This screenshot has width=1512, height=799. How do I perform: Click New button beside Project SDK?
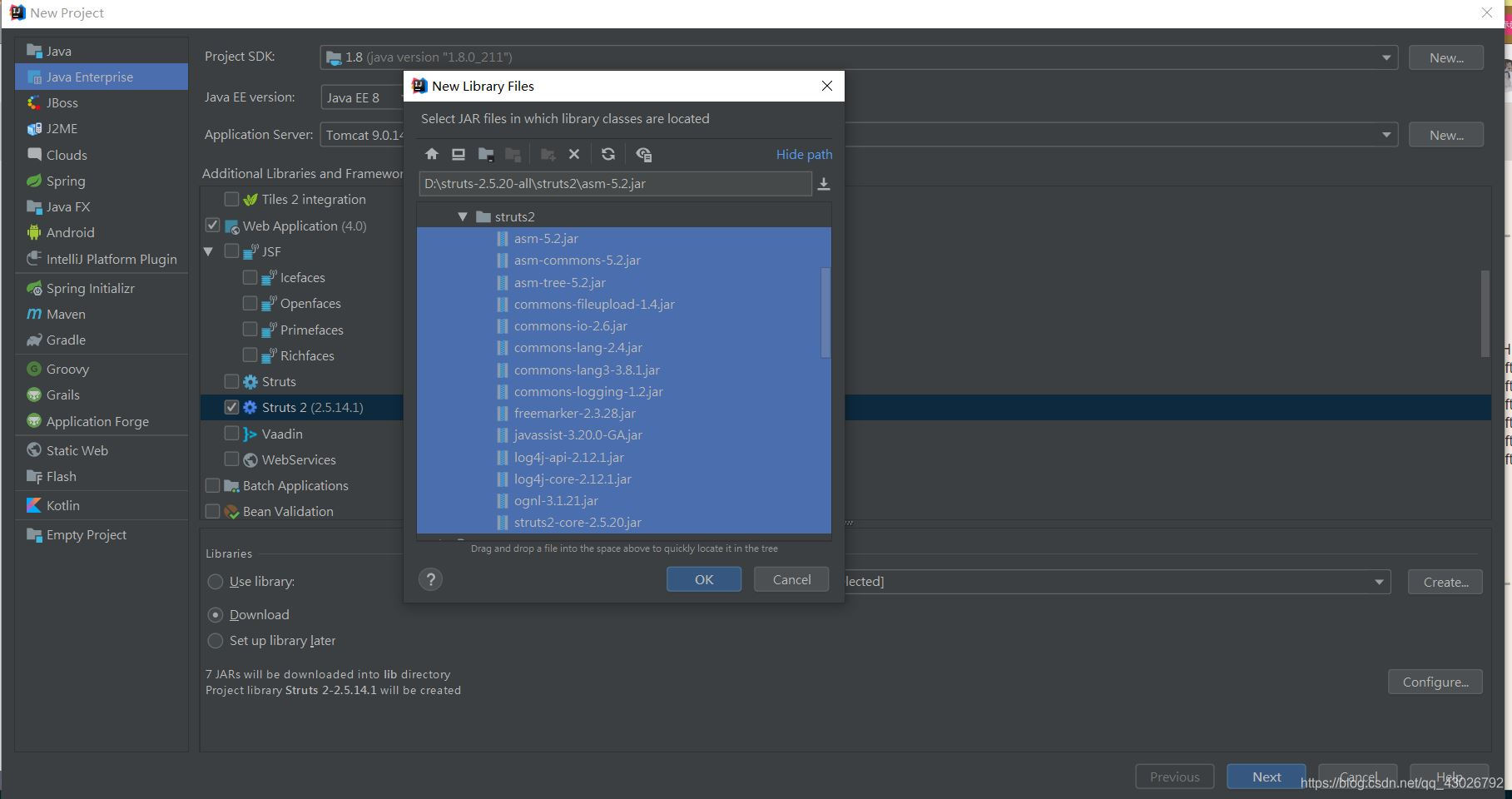pos(1446,57)
